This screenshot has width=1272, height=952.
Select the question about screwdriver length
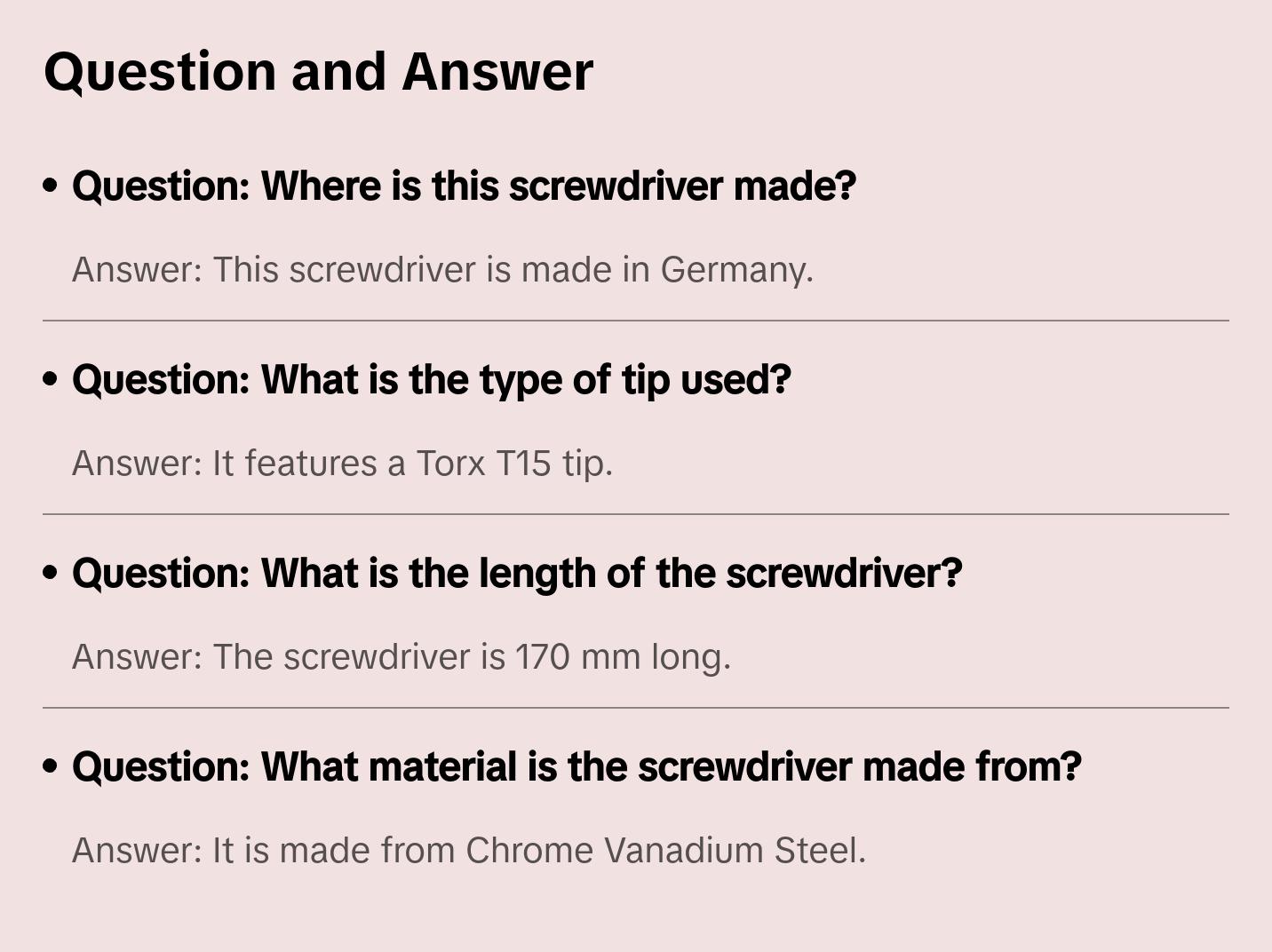tap(517, 573)
